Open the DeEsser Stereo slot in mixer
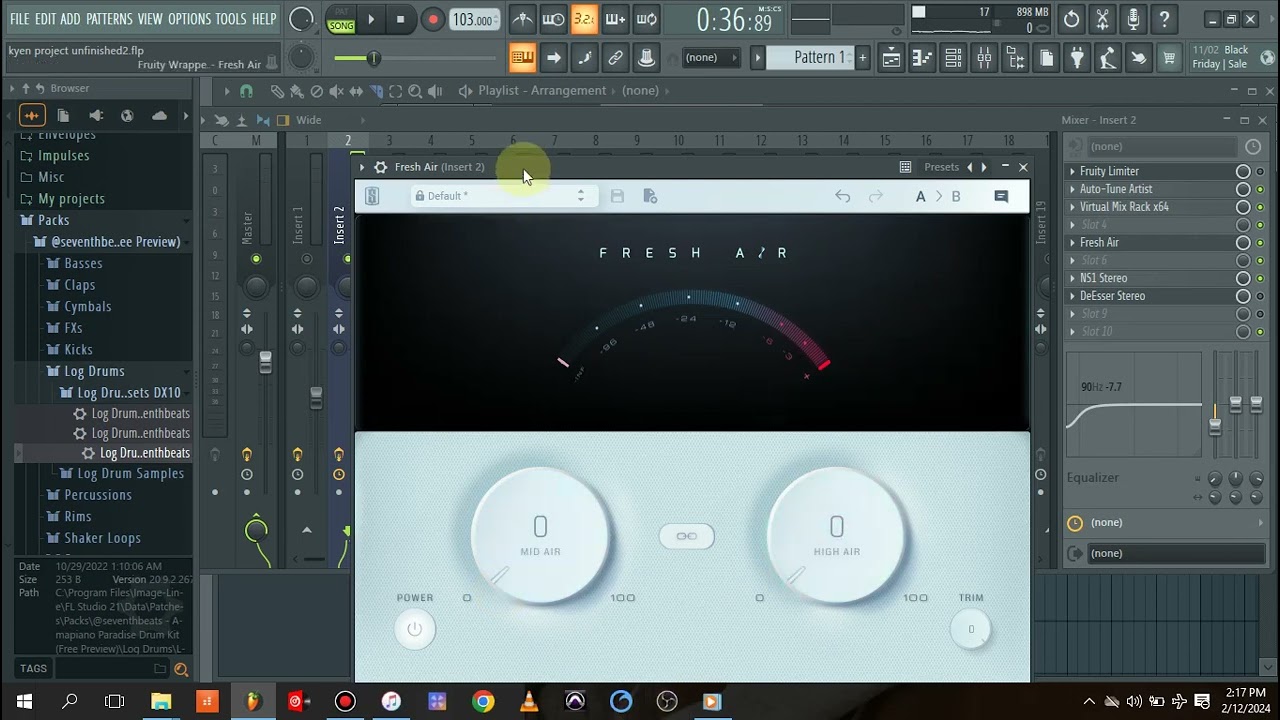This screenshot has height=720, width=1280. coord(1153,296)
